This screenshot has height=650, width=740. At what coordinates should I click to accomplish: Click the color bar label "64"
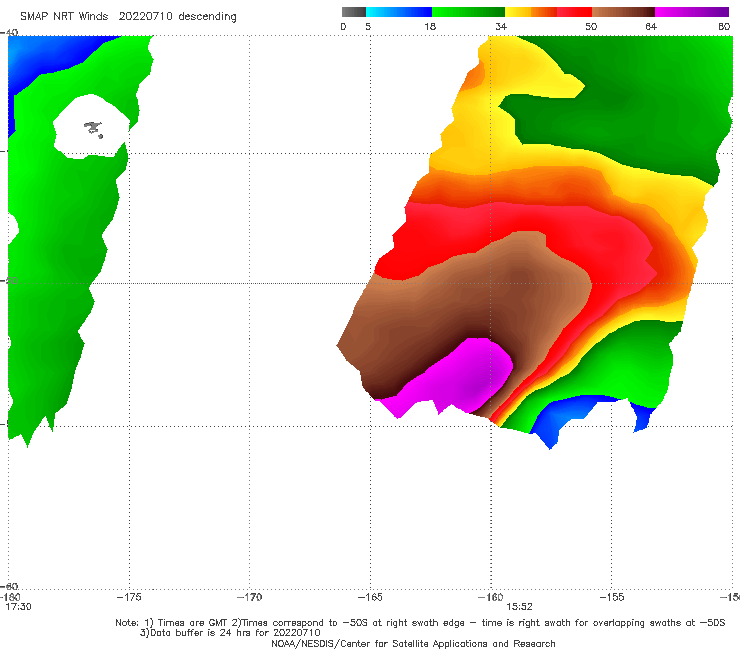pyautogui.click(x=651, y=26)
